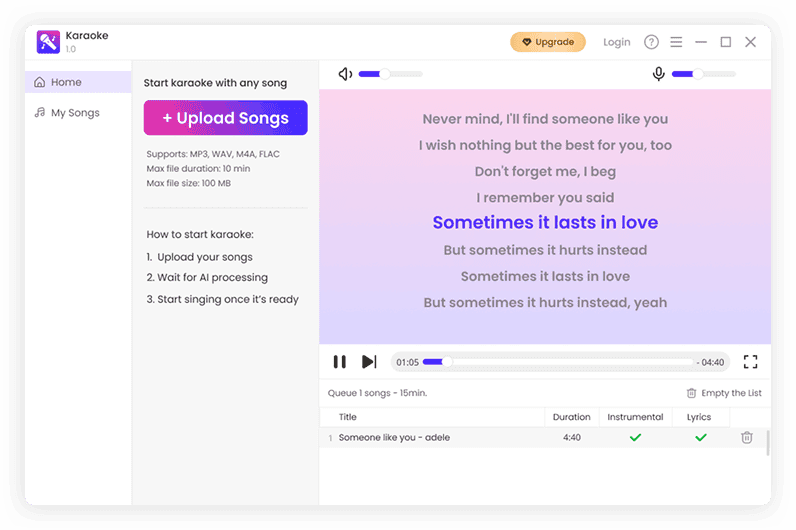The image size is (796, 530).
Task: Open the hamburger menu icon
Action: 676,42
